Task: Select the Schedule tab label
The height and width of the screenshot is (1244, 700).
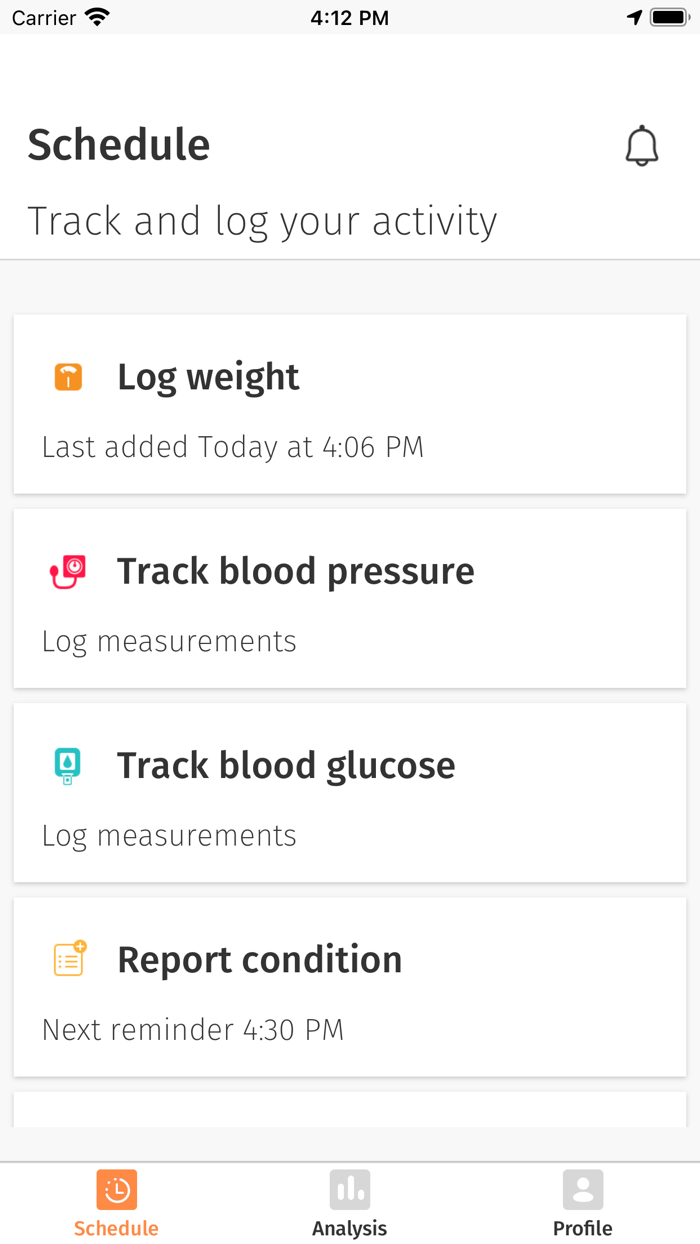Action: tap(116, 1228)
